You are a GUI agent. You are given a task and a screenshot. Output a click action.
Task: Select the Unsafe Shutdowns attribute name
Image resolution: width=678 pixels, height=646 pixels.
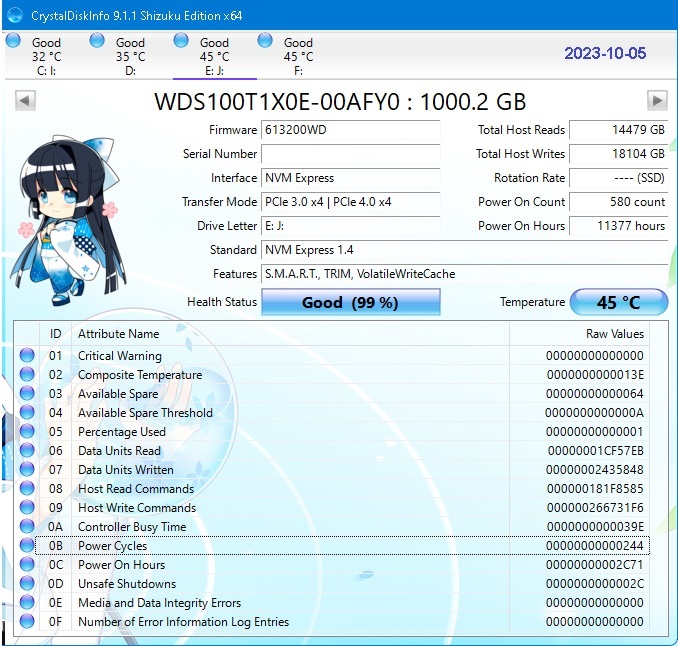tap(127, 584)
